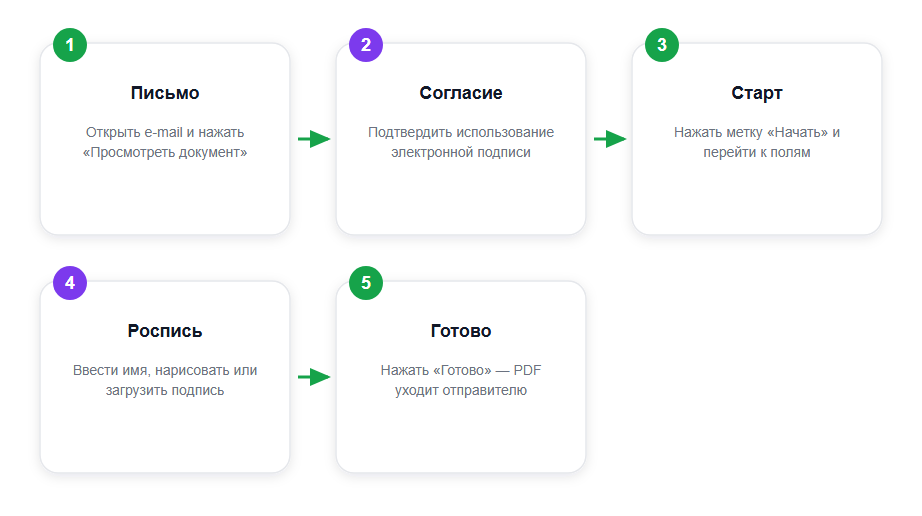The width and height of the screenshot is (922, 516).
Task: Click description about PDF уходит отправителю
Action: (x=461, y=380)
